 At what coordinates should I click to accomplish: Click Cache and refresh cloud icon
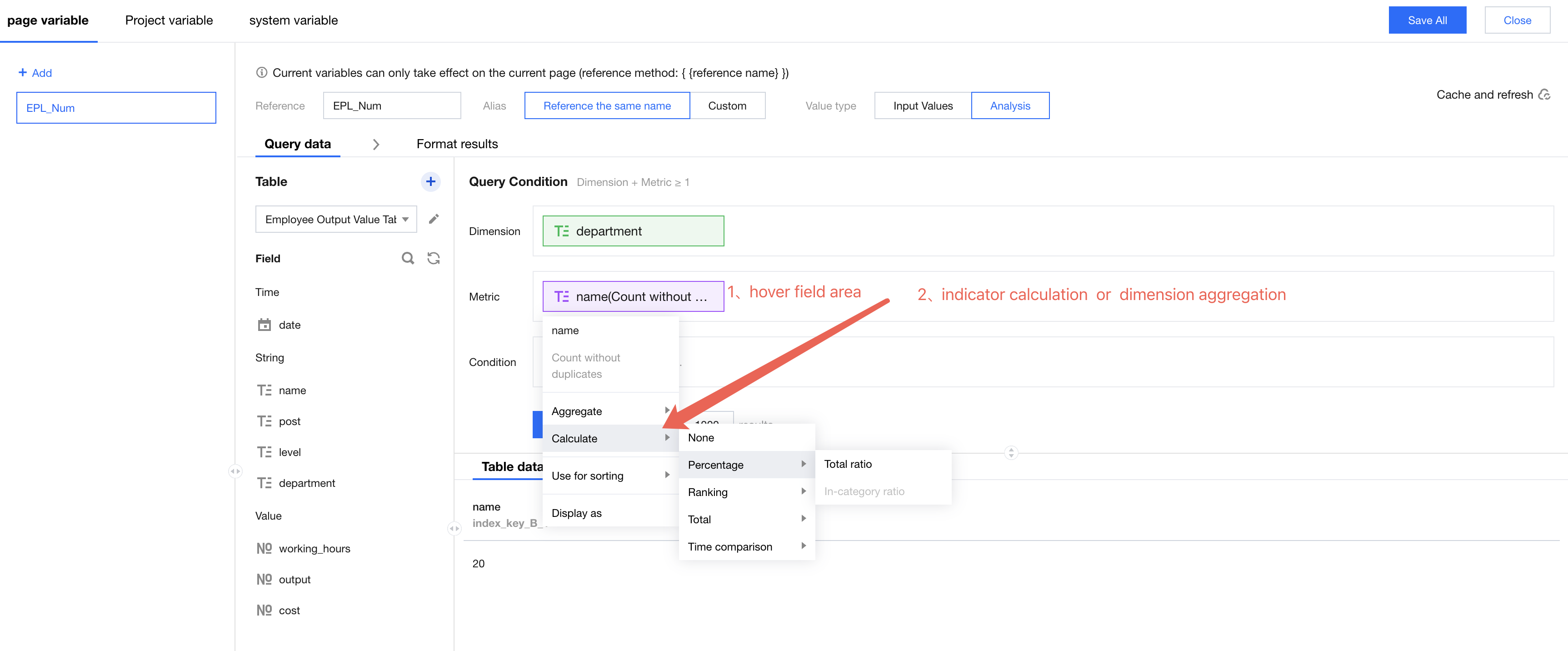(1543, 95)
